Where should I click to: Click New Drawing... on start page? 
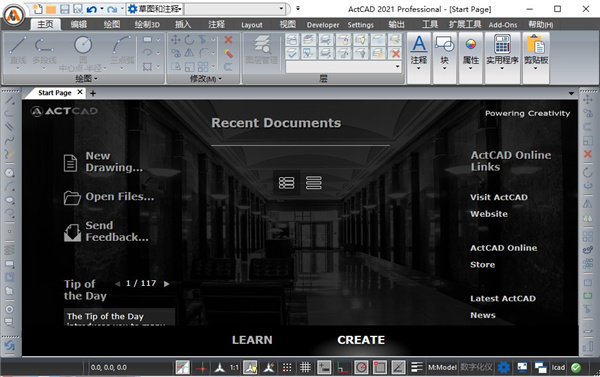[103, 162]
